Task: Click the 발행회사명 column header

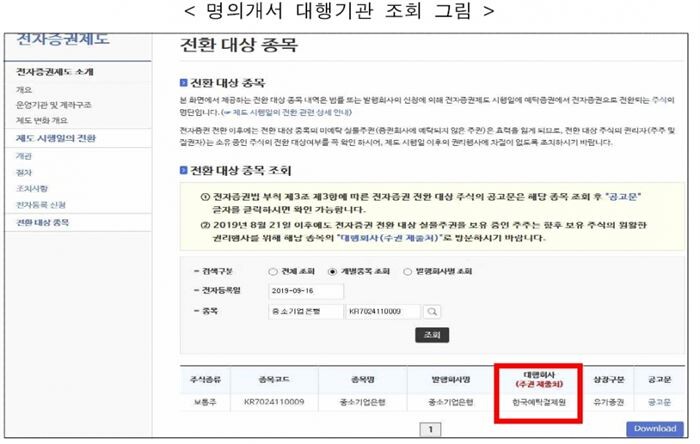Action: pos(451,380)
